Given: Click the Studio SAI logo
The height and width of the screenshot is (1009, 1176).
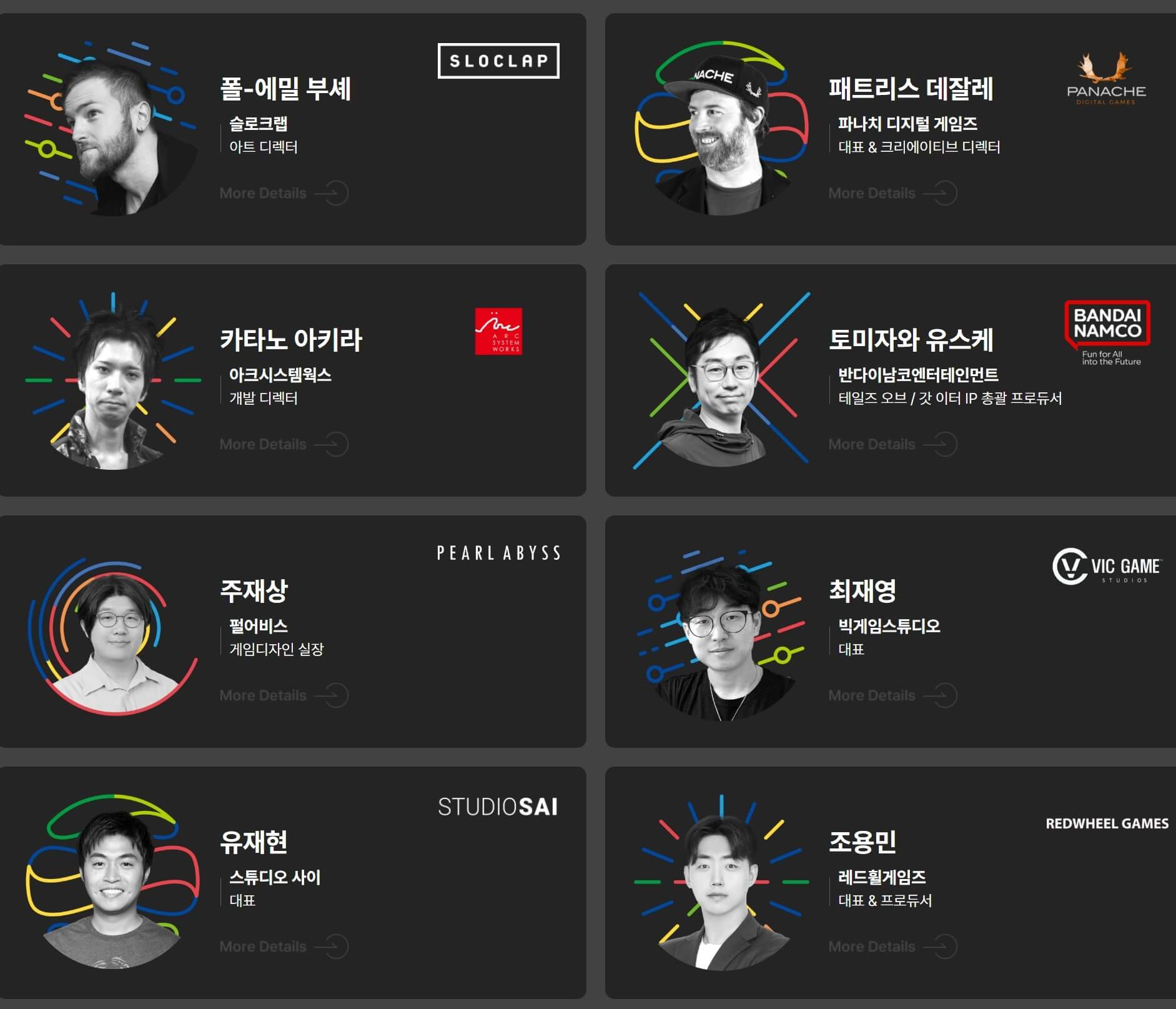Looking at the screenshot, I should [x=498, y=807].
